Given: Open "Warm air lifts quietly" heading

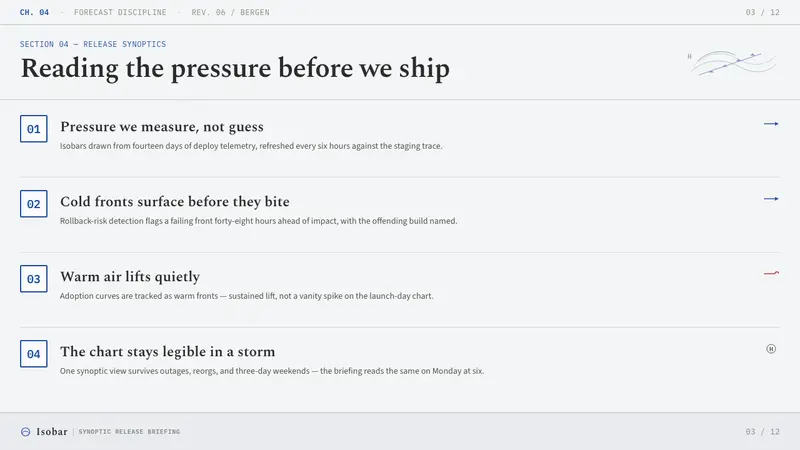Looking at the screenshot, I should click(130, 277).
